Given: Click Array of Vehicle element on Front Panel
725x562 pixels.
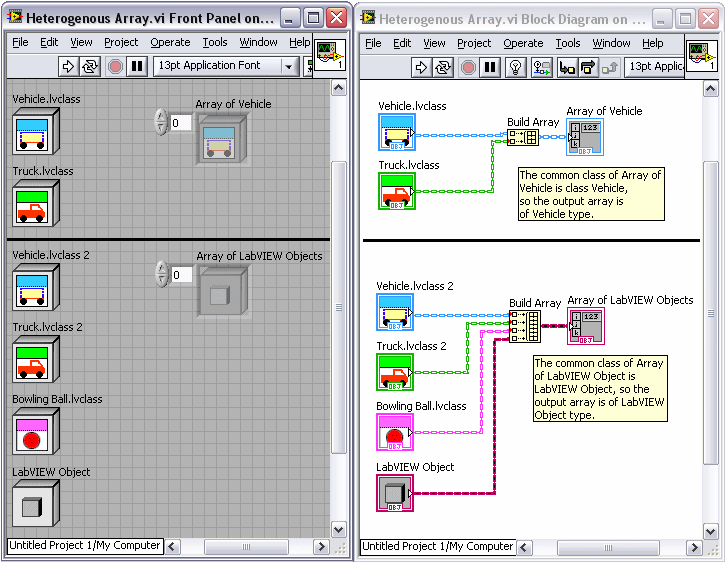Looking at the screenshot, I should (221, 139).
